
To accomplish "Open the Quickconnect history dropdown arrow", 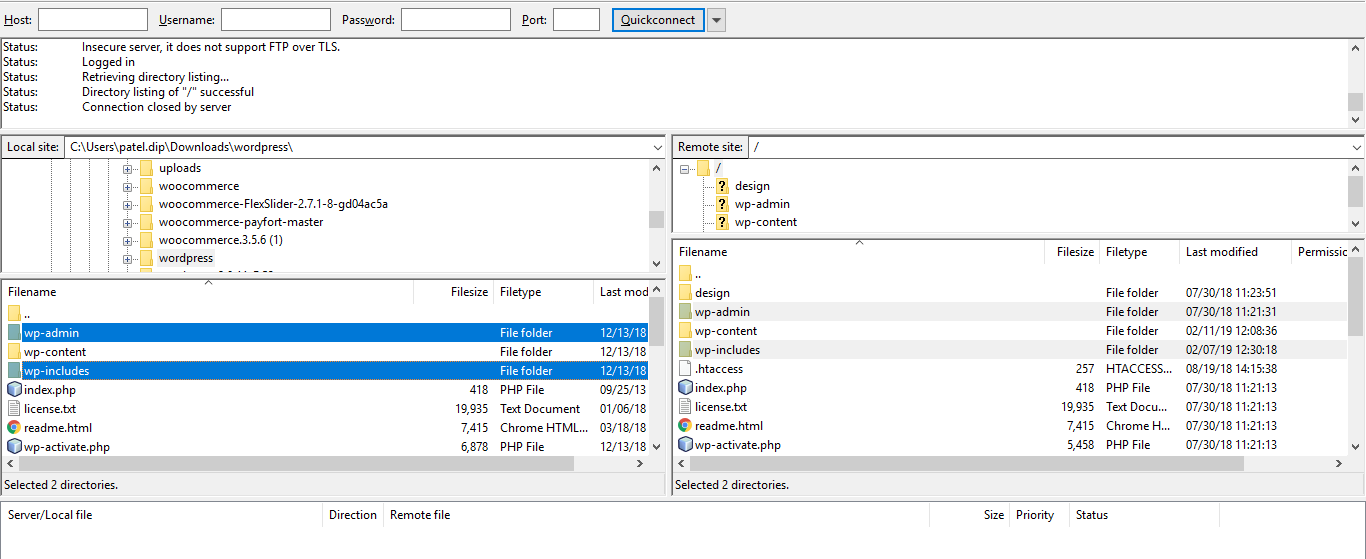I will 716,20.
